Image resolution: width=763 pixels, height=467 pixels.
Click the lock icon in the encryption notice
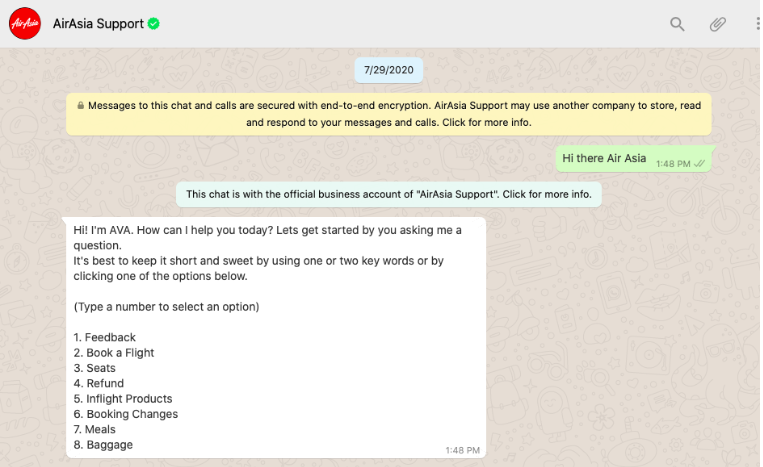click(x=80, y=105)
